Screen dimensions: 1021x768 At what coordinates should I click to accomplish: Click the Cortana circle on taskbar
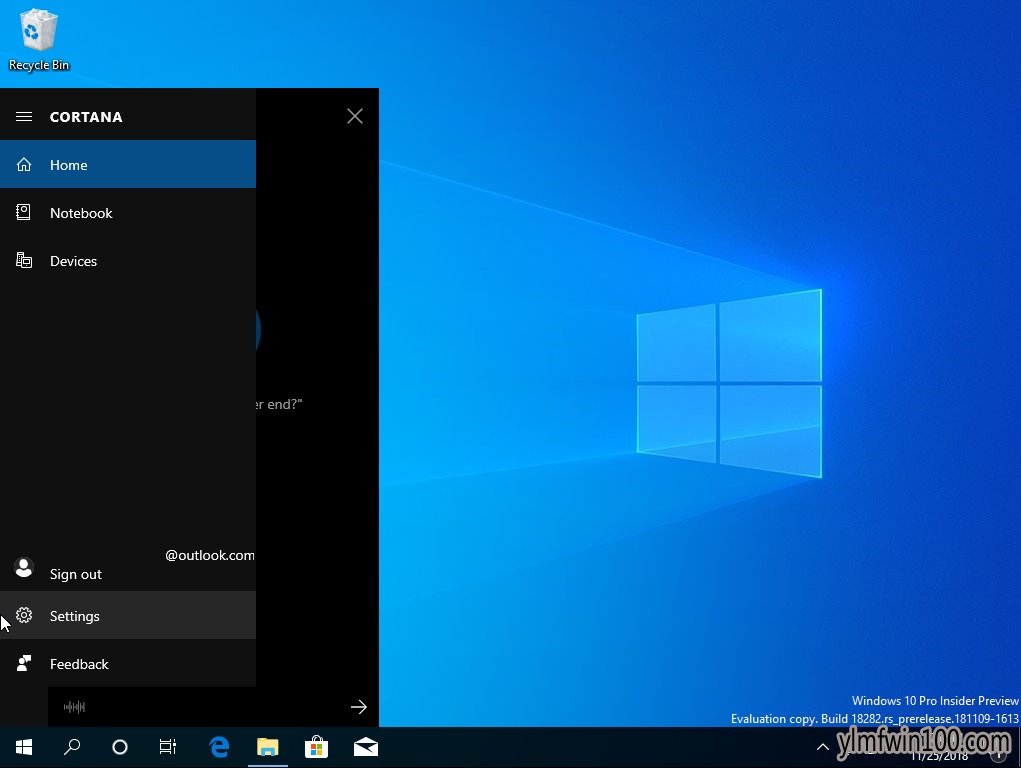tap(120, 747)
